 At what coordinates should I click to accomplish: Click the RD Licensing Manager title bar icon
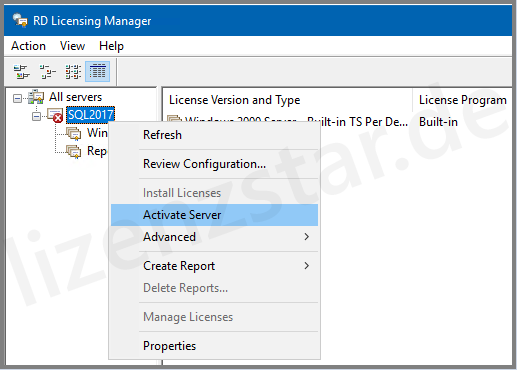pyautogui.click(x=20, y=20)
